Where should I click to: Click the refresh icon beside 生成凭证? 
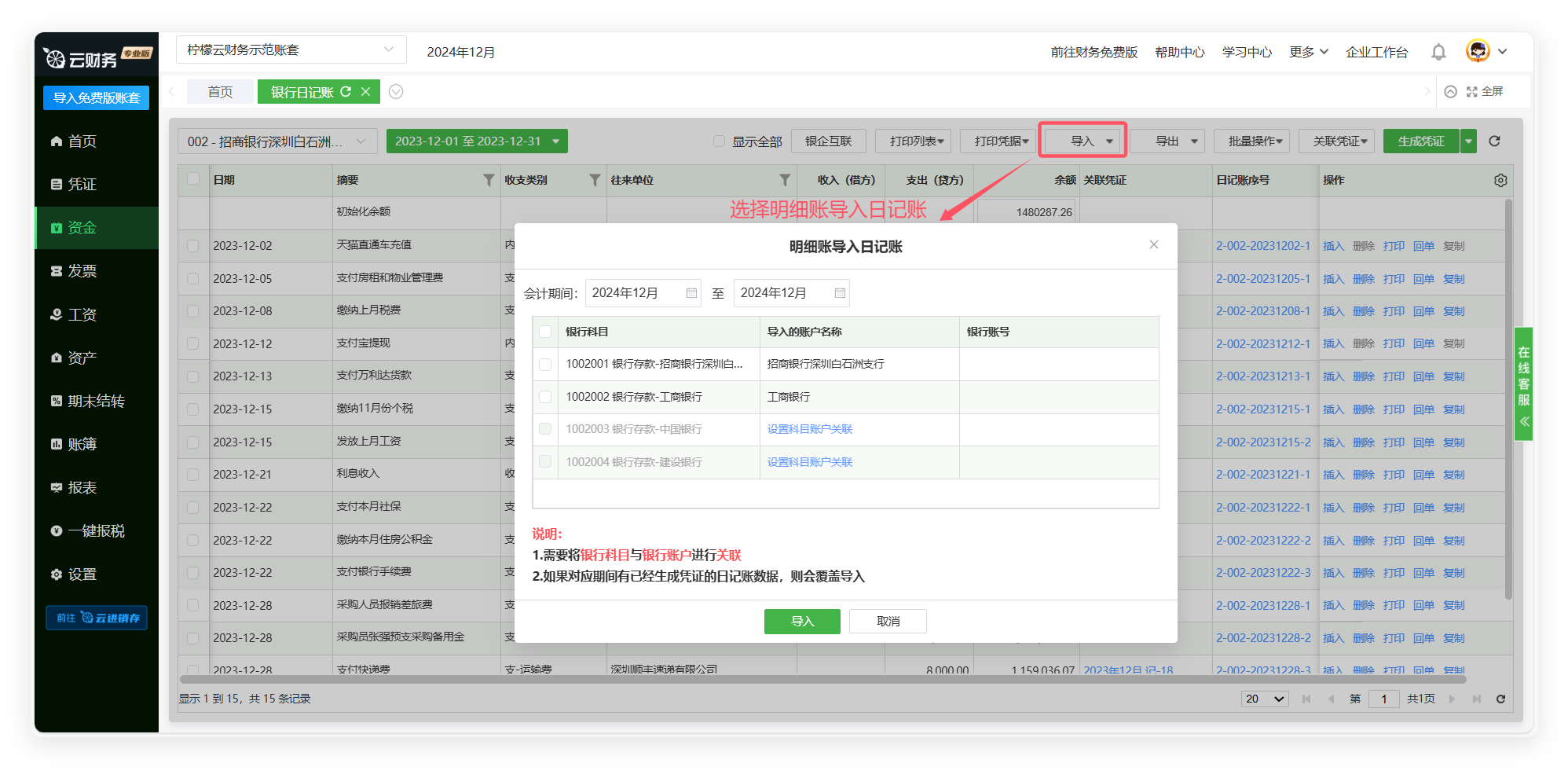point(1494,141)
